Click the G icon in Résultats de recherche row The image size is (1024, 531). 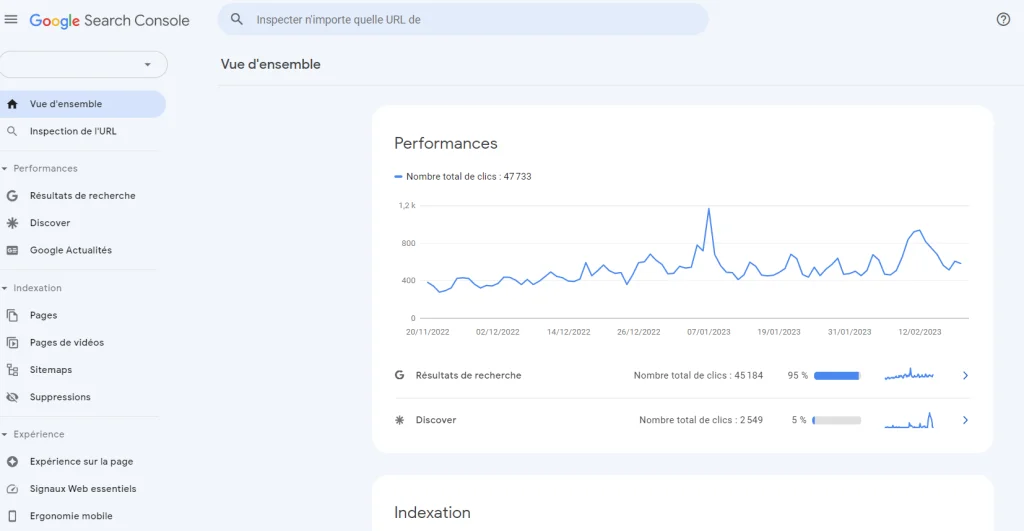399,376
